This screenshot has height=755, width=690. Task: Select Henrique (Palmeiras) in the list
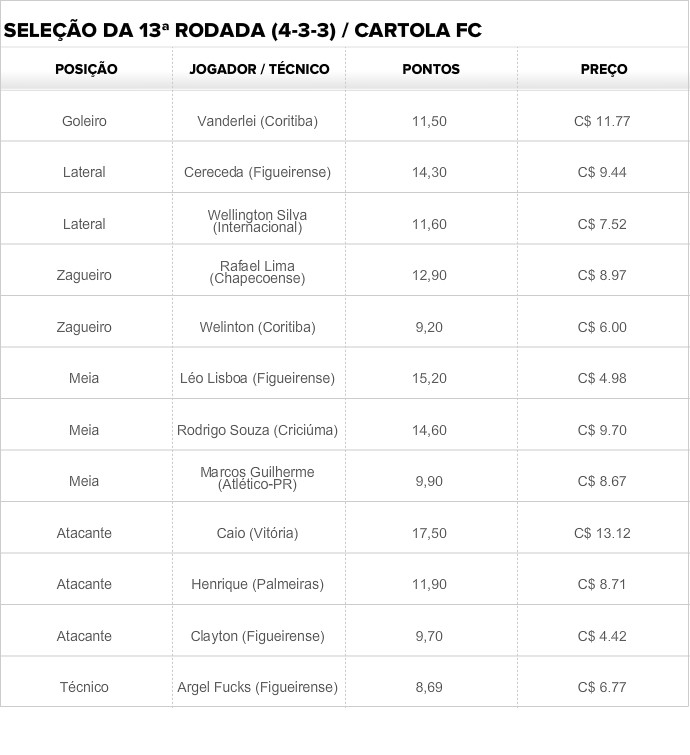pyautogui.click(x=257, y=584)
